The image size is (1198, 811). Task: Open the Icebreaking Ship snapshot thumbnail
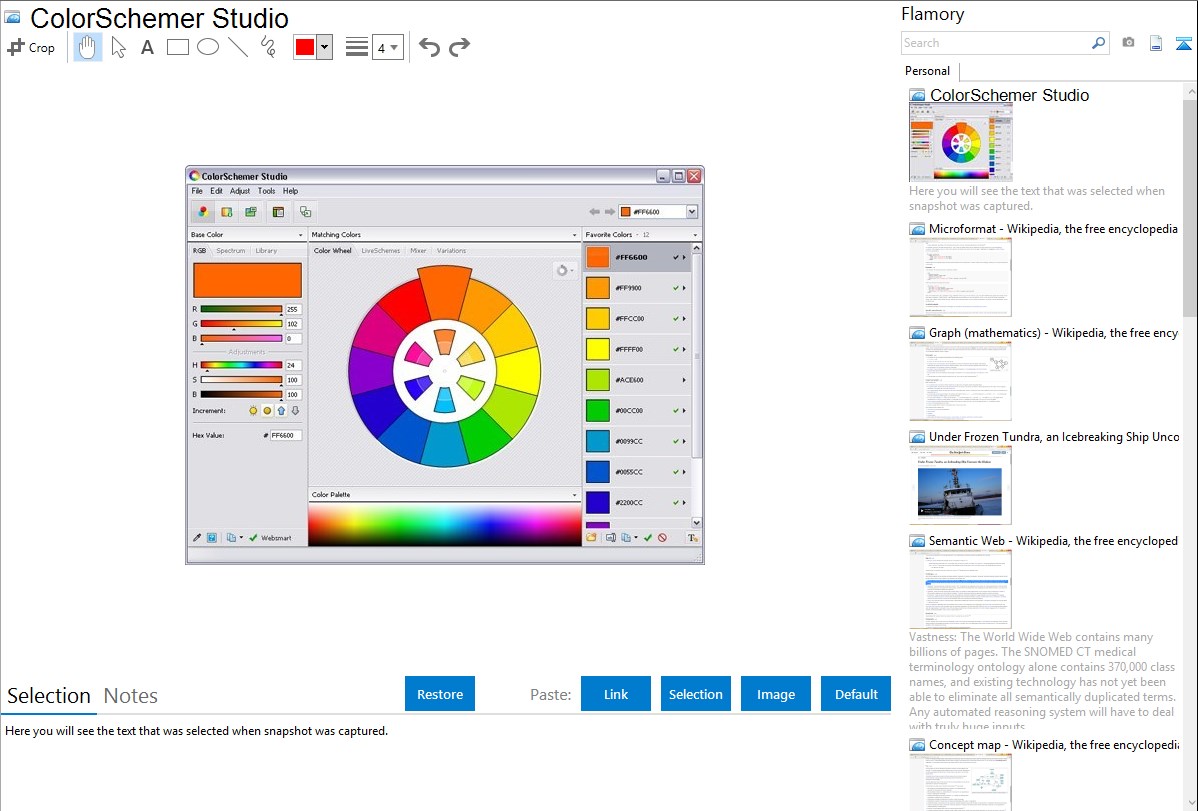tap(960, 485)
